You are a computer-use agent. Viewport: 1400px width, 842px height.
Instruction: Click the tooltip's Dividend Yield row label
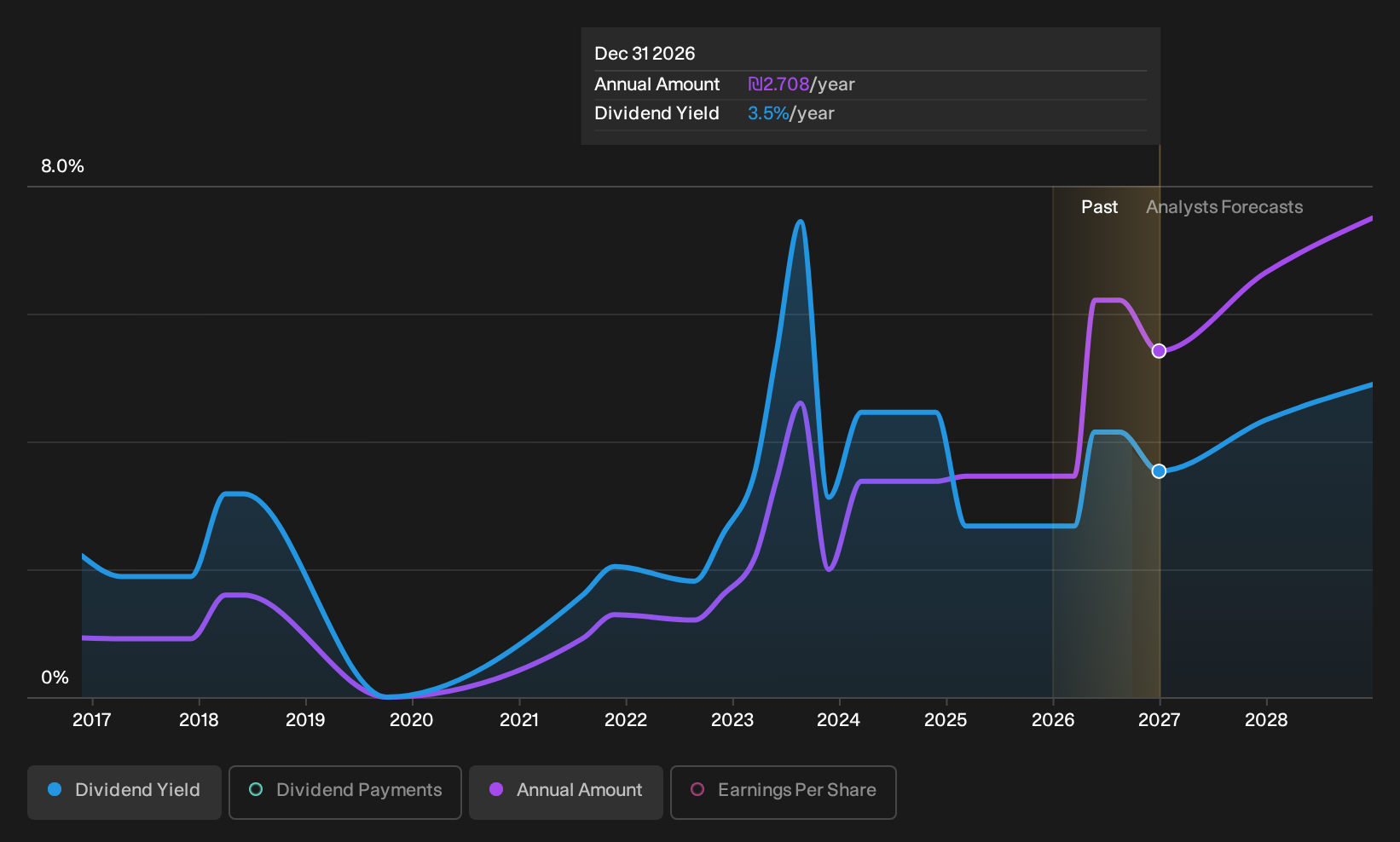(x=657, y=113)
